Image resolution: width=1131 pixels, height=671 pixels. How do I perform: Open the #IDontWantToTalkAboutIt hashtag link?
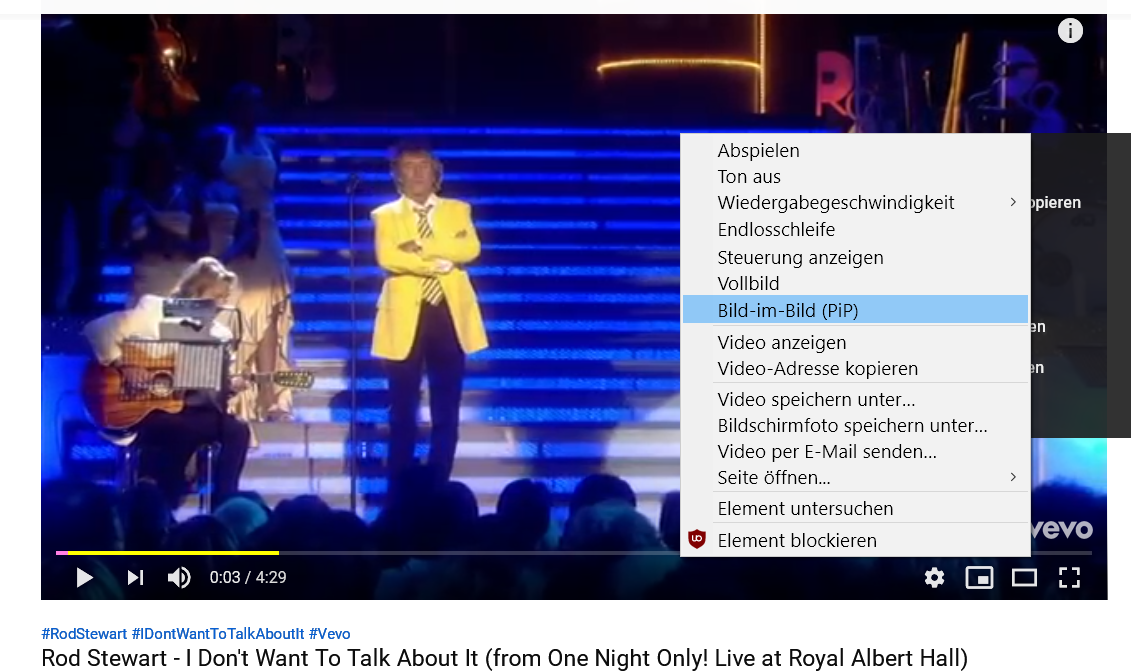click(218, 634)
